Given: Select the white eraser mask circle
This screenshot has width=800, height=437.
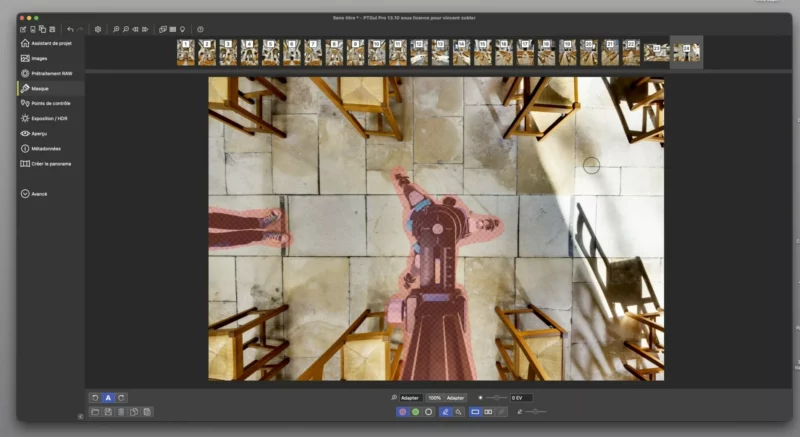Looking at the screenshot, I should click(429, 412).
